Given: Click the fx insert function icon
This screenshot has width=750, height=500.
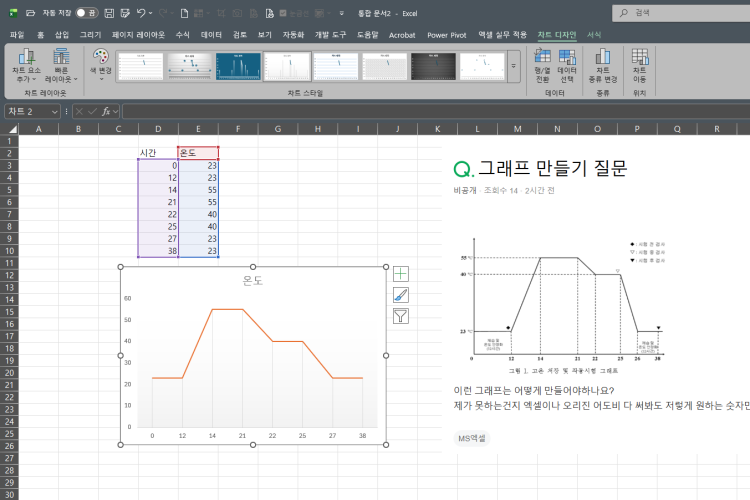Looking at the screenshot, I should [x=106, y=111].
